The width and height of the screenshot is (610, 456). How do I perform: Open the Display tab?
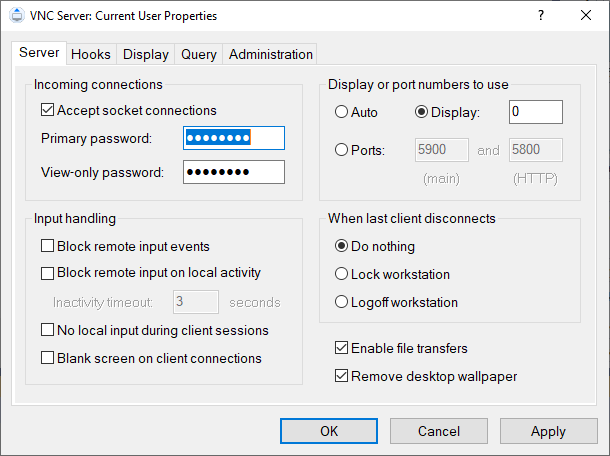146,54
